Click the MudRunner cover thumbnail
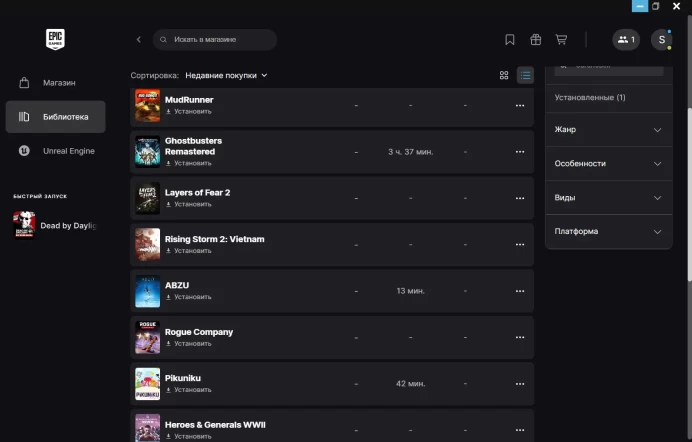692x442 pixels. [x=147, y=105]
